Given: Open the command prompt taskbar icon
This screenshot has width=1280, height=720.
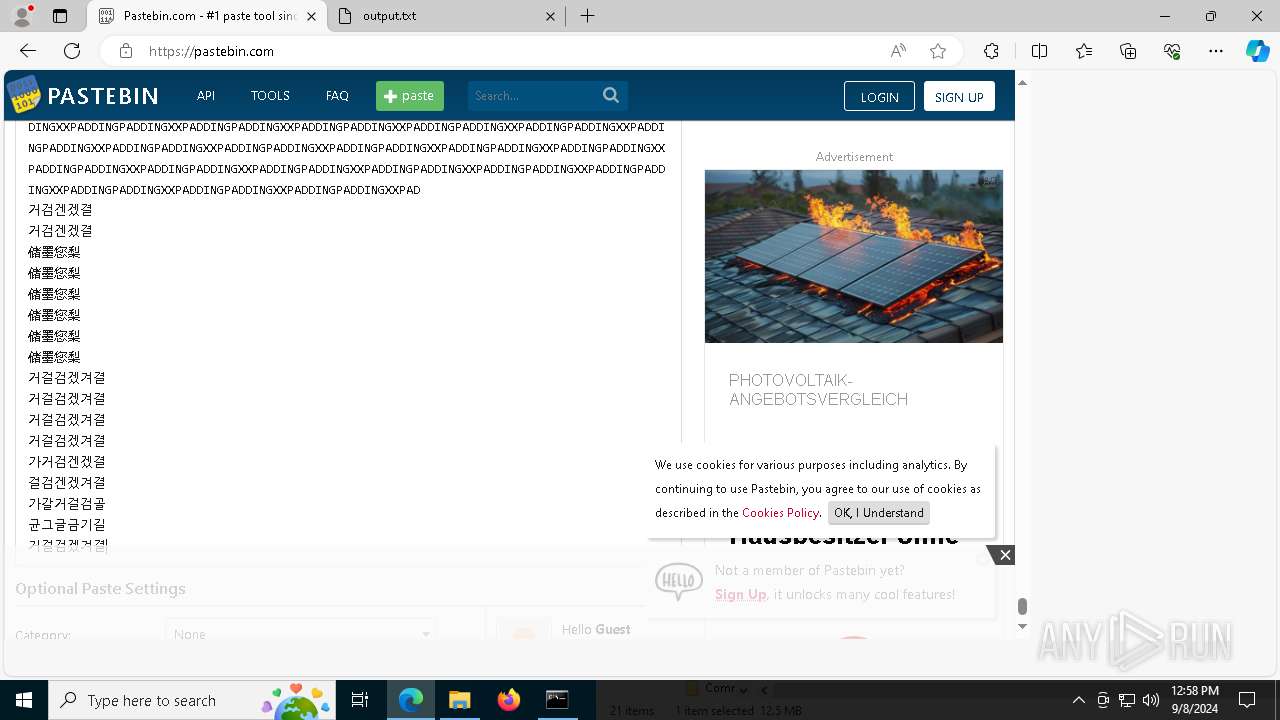Looking at the screenshot, I should pos(557,700).
